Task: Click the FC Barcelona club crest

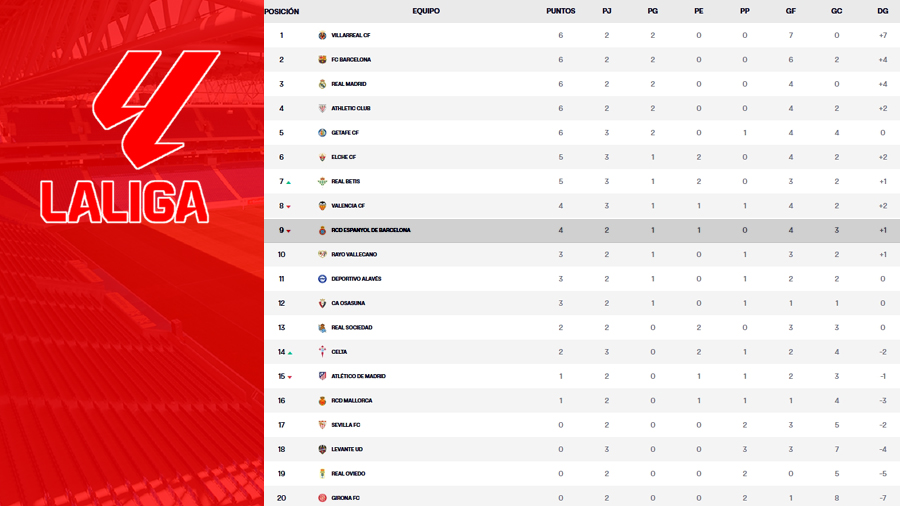Action: tap(322, 60)
